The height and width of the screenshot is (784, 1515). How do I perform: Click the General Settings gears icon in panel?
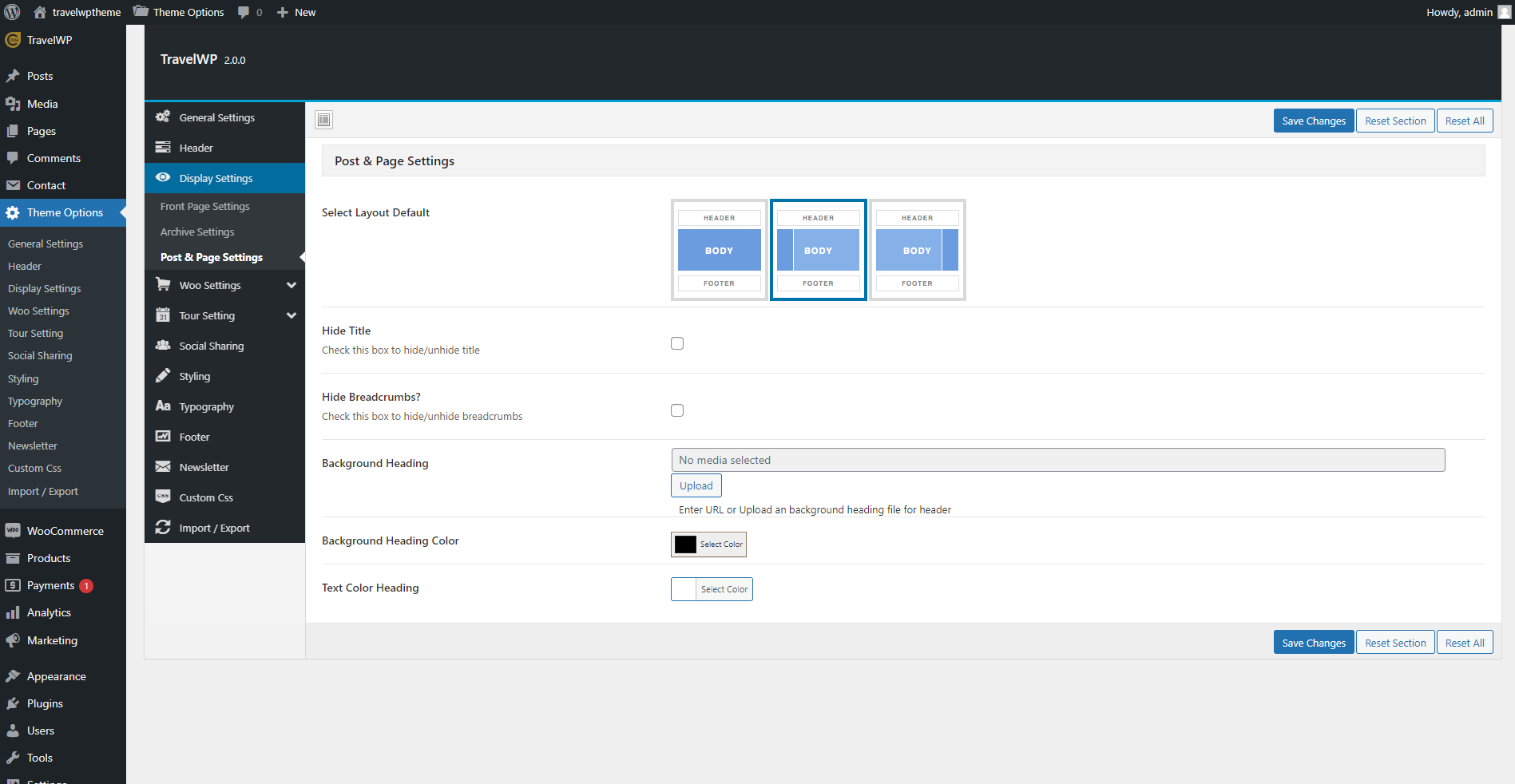pos(163,117)
